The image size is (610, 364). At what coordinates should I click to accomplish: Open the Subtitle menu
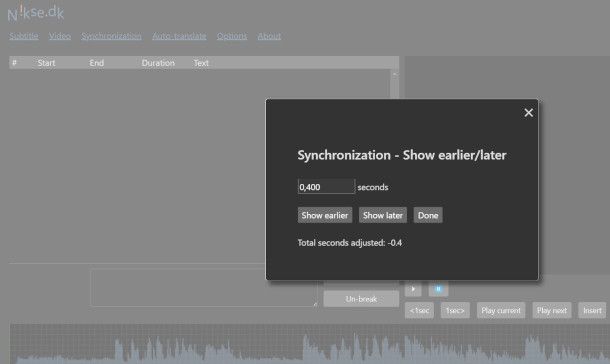coord(24,36)
